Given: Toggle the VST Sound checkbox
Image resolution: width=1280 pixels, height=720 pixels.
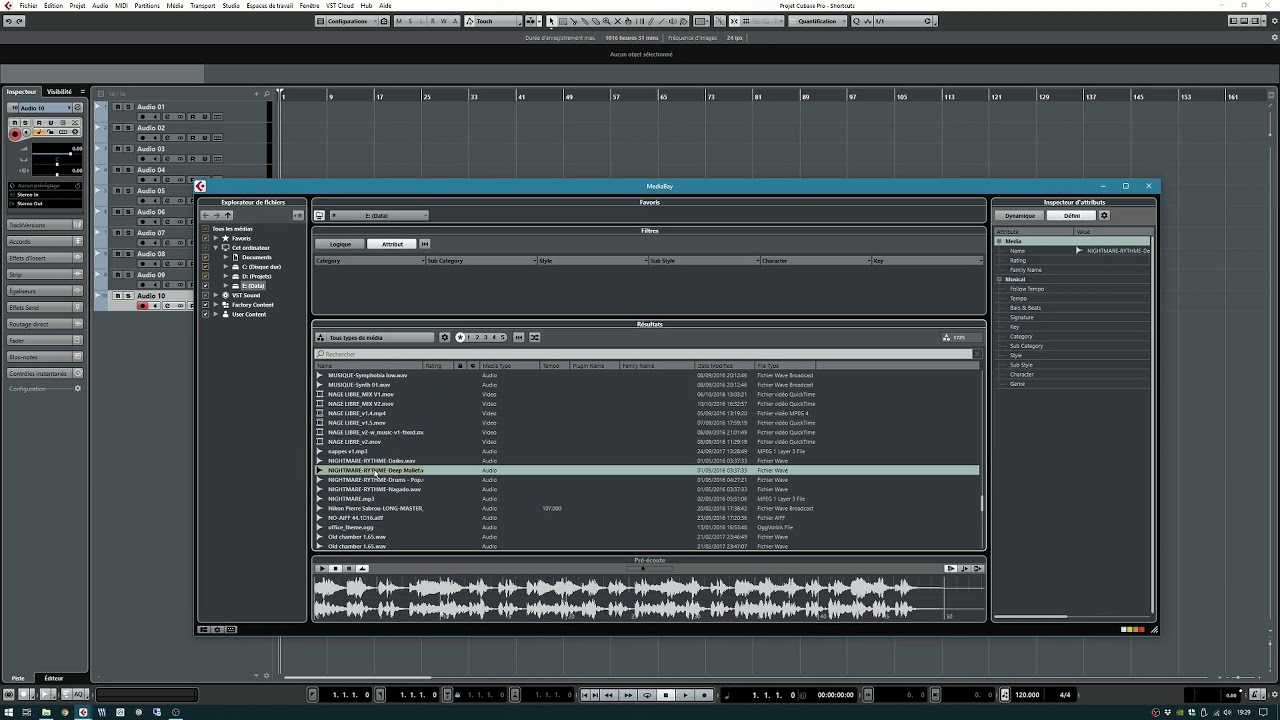Looking at the screenshot, I should click(x=205, y=295).
